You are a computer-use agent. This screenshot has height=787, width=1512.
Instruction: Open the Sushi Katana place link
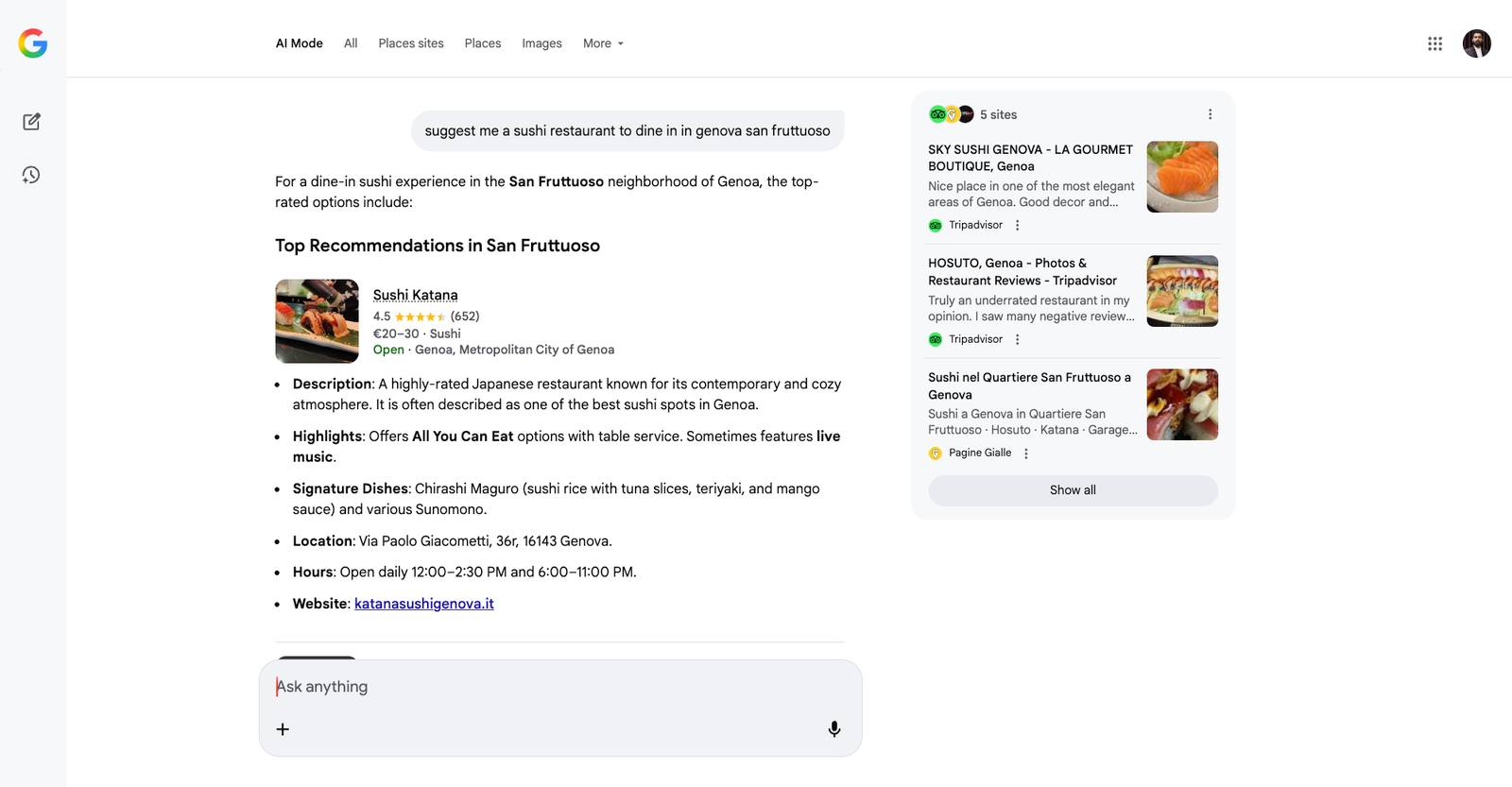click(x=415, y=295)
